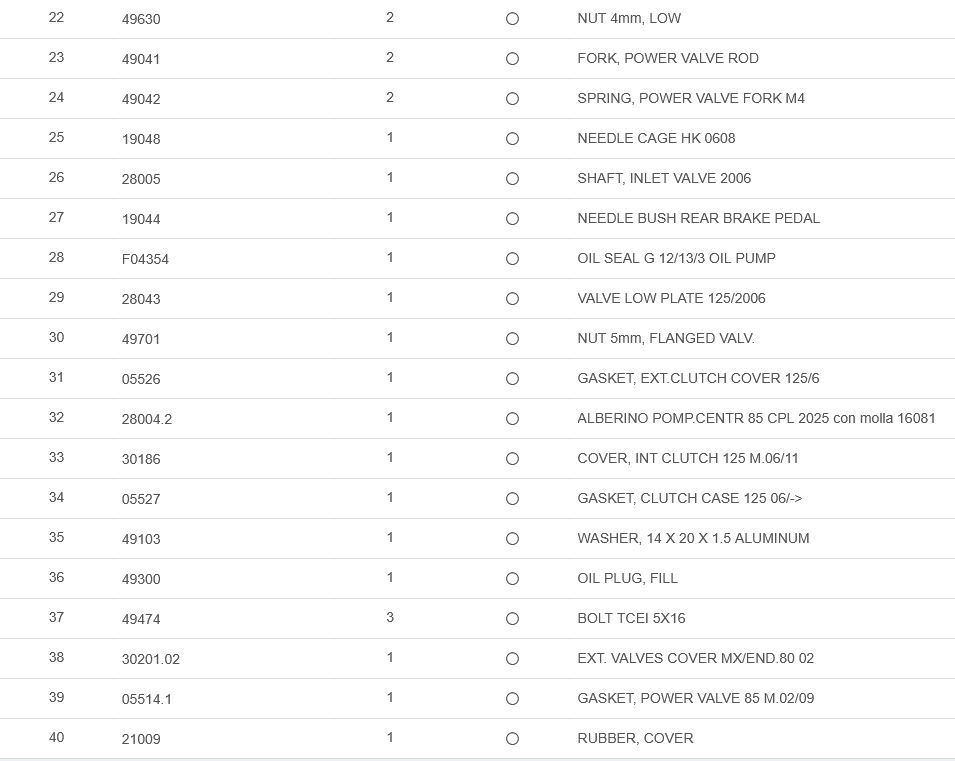Click the NEEDLE BUSH REAR BRAKE PEDAL description
This screenshot has width=955, height=761.
coord(698,218)
